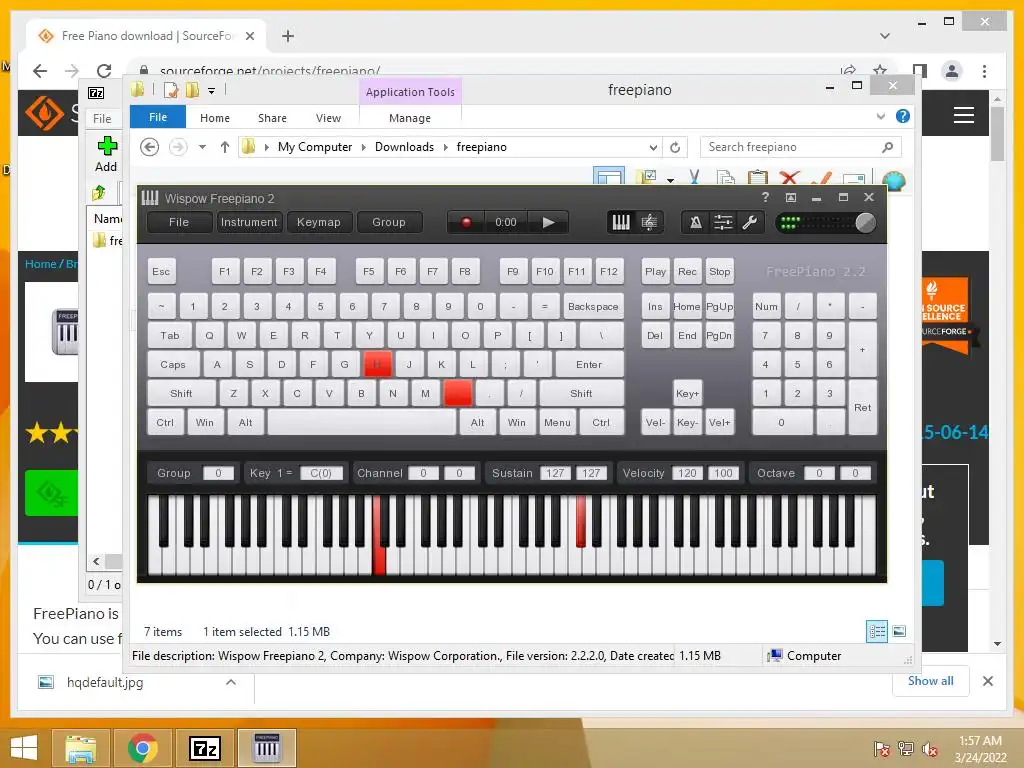Start recording with the red record button
1024x768 pixels.
pos(466,222)
